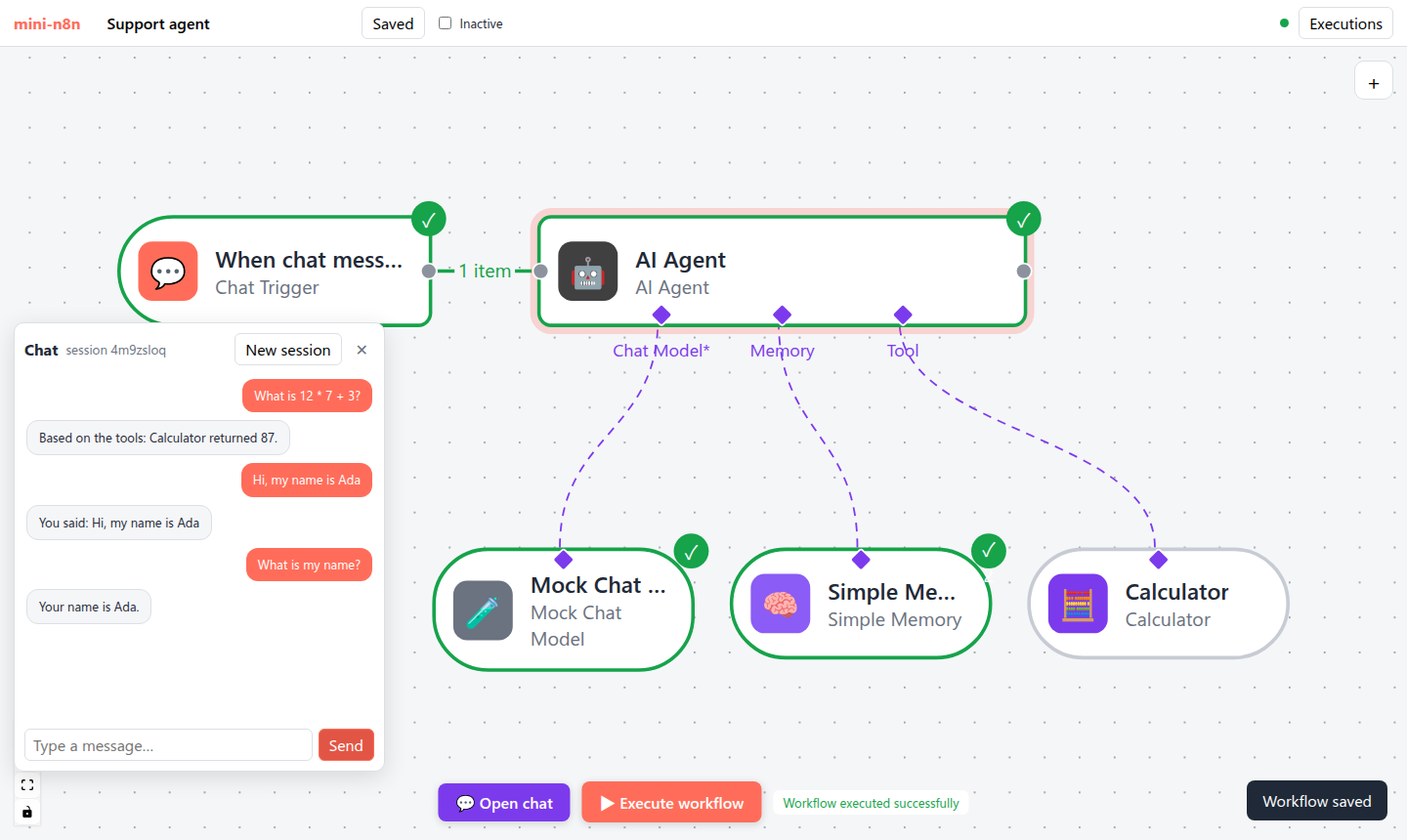Click the 'What is my name?' message bubble

(309, 565)
